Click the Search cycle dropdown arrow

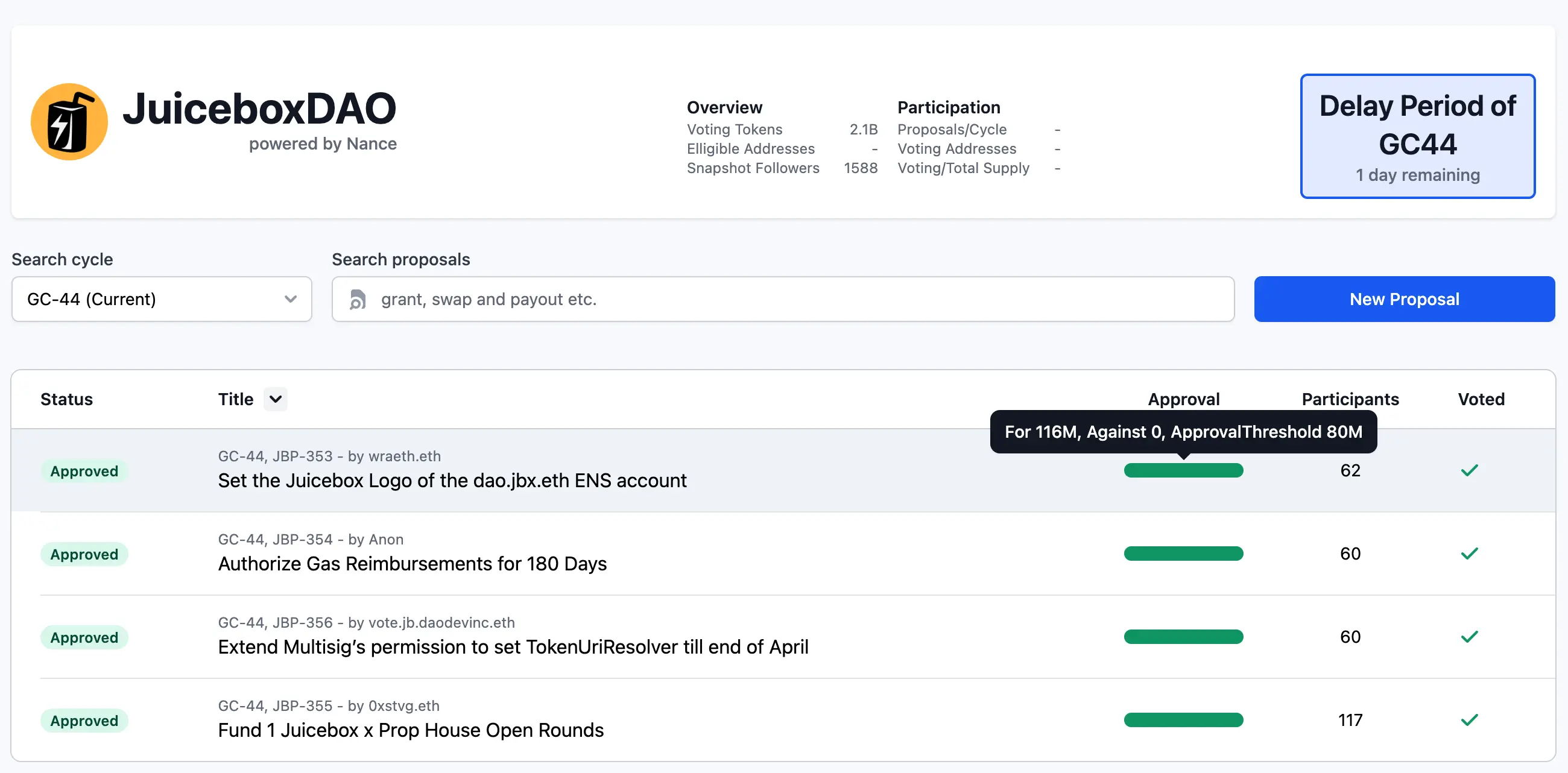coord(290,300)
